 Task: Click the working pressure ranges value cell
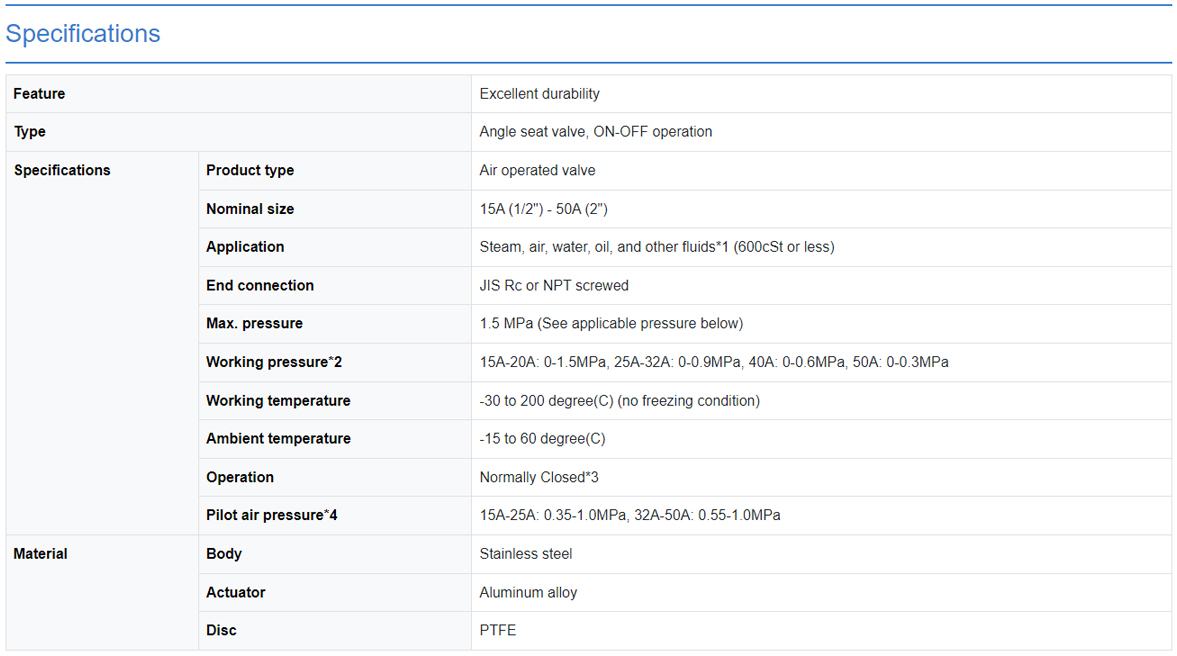point(713,362)
